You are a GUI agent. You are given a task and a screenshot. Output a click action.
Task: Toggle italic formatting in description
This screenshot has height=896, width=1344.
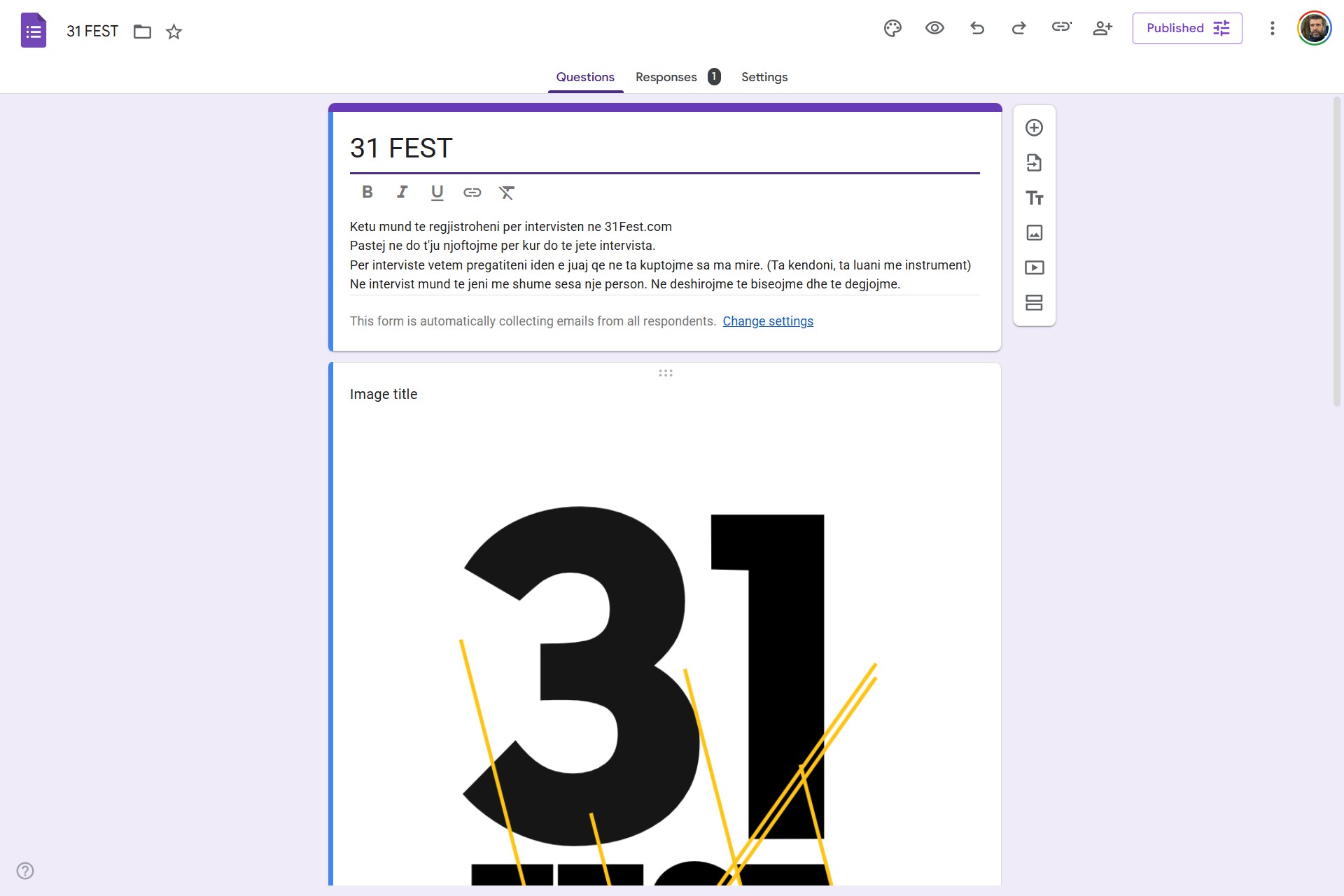click(x=402, y=192)
